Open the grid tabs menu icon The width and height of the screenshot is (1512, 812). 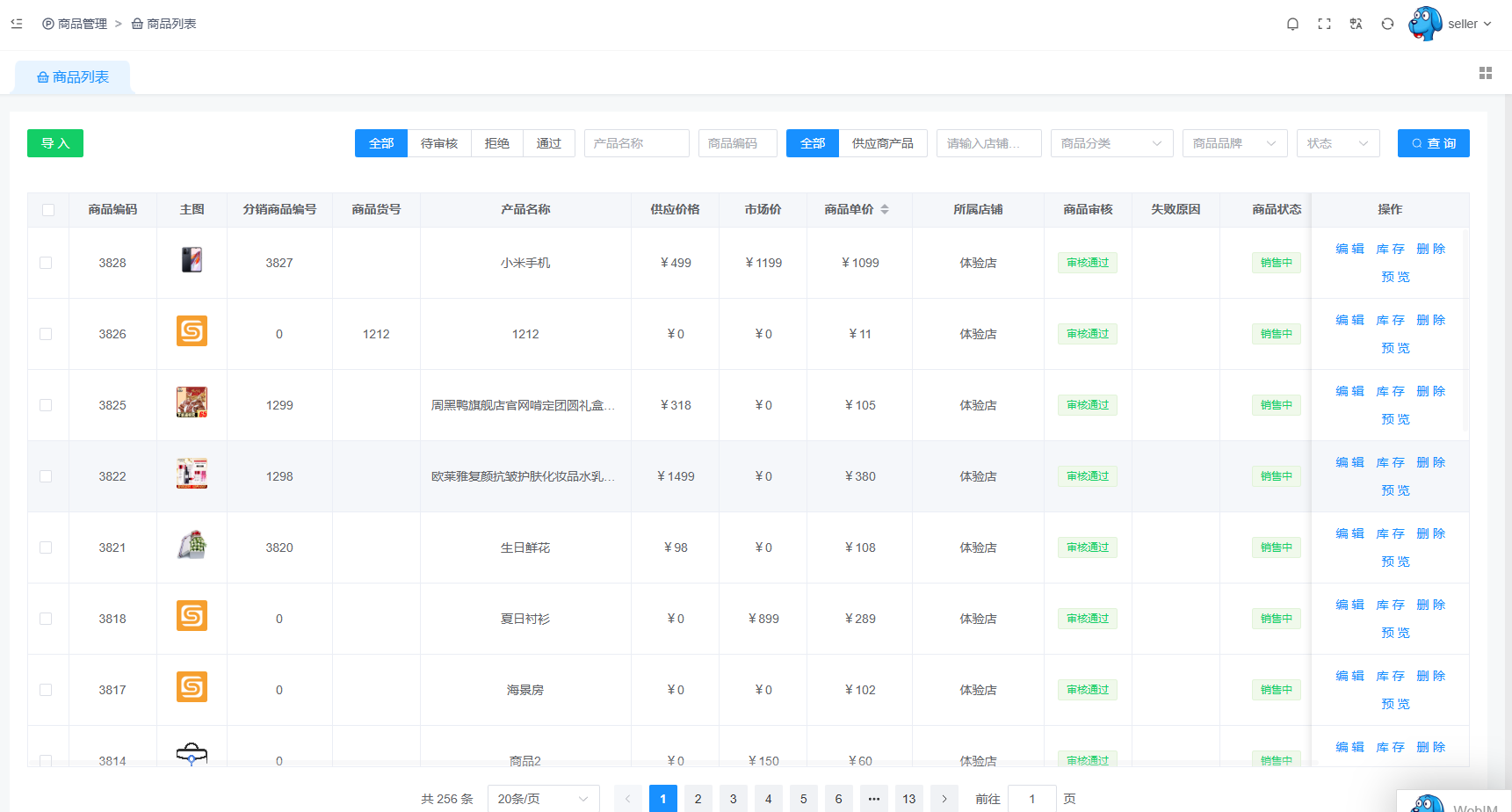coord(1485,73)
